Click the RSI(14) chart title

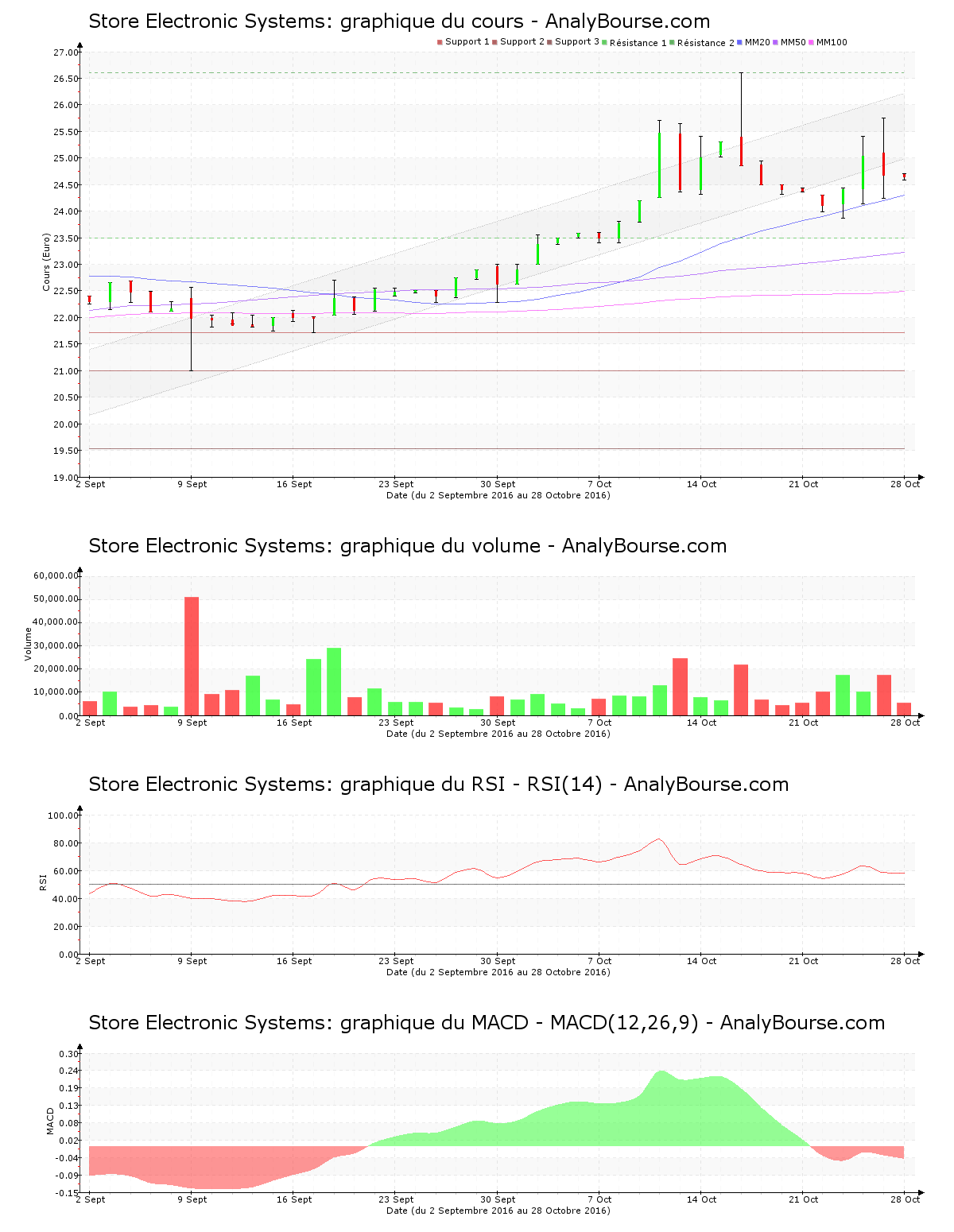pos(438,785)
